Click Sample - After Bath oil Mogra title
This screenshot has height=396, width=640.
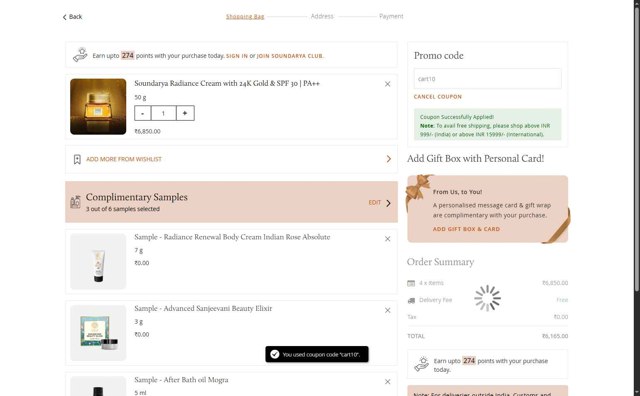pos(181,380)
